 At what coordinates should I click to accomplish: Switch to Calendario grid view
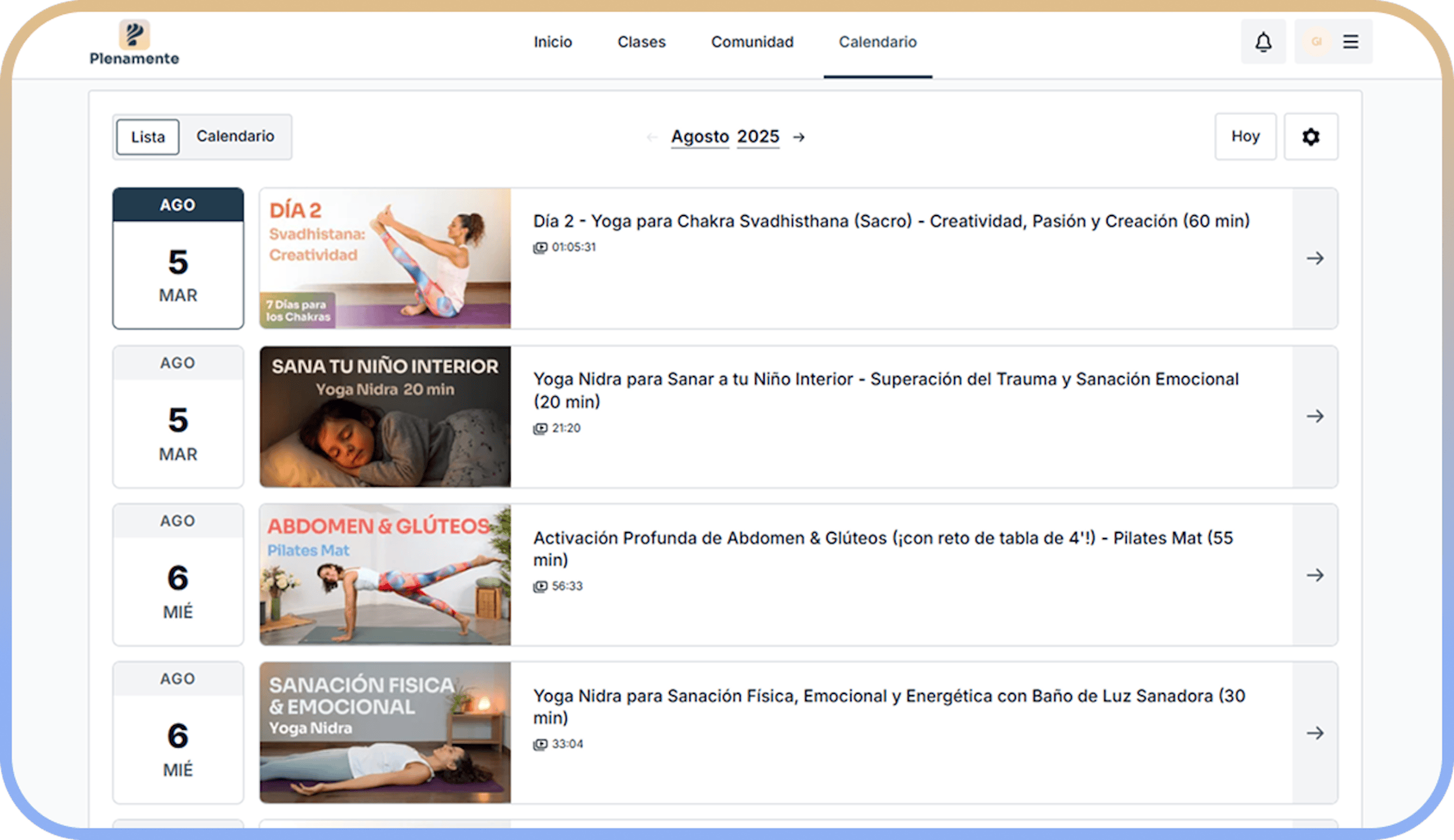pyautogui.click(x=235, y=136)
